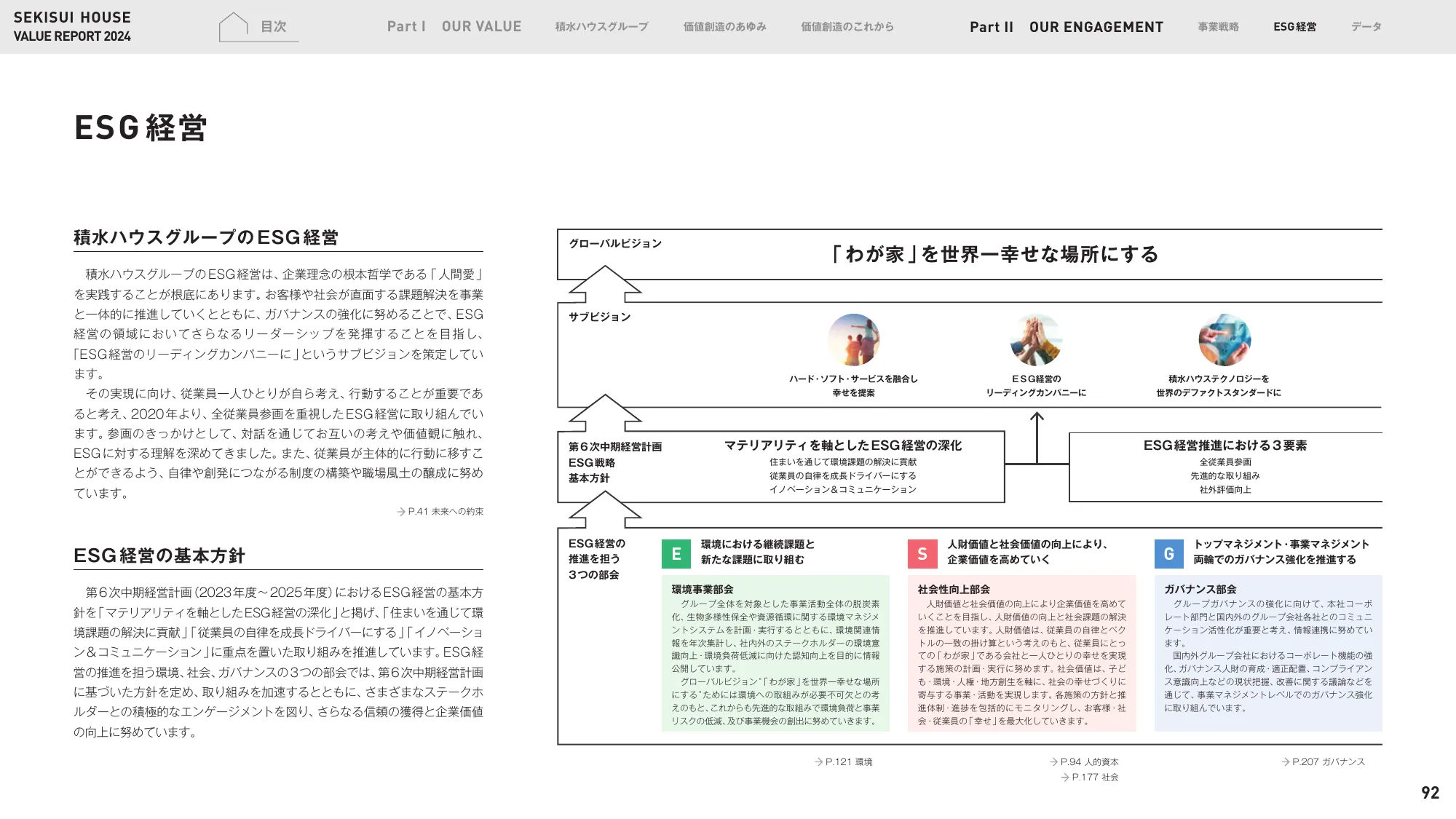This screenshot has width=1456, height=819.
Task: Click the ガバナンス部会 heading
Action: pyautogui.click(x=1200, y=590)
